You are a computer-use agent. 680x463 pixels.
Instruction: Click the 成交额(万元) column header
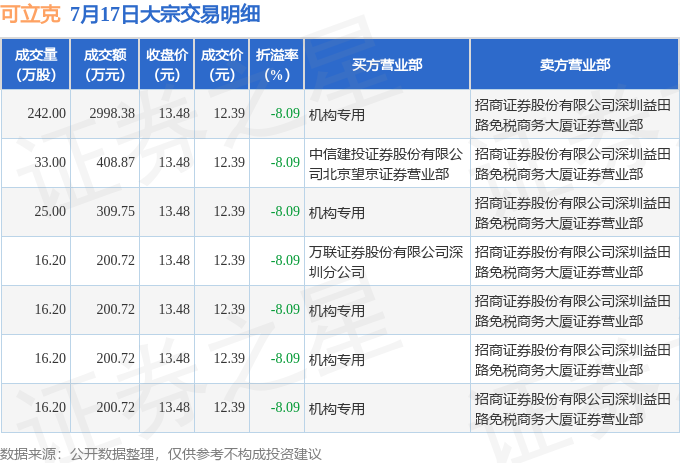tap(105, 65)
